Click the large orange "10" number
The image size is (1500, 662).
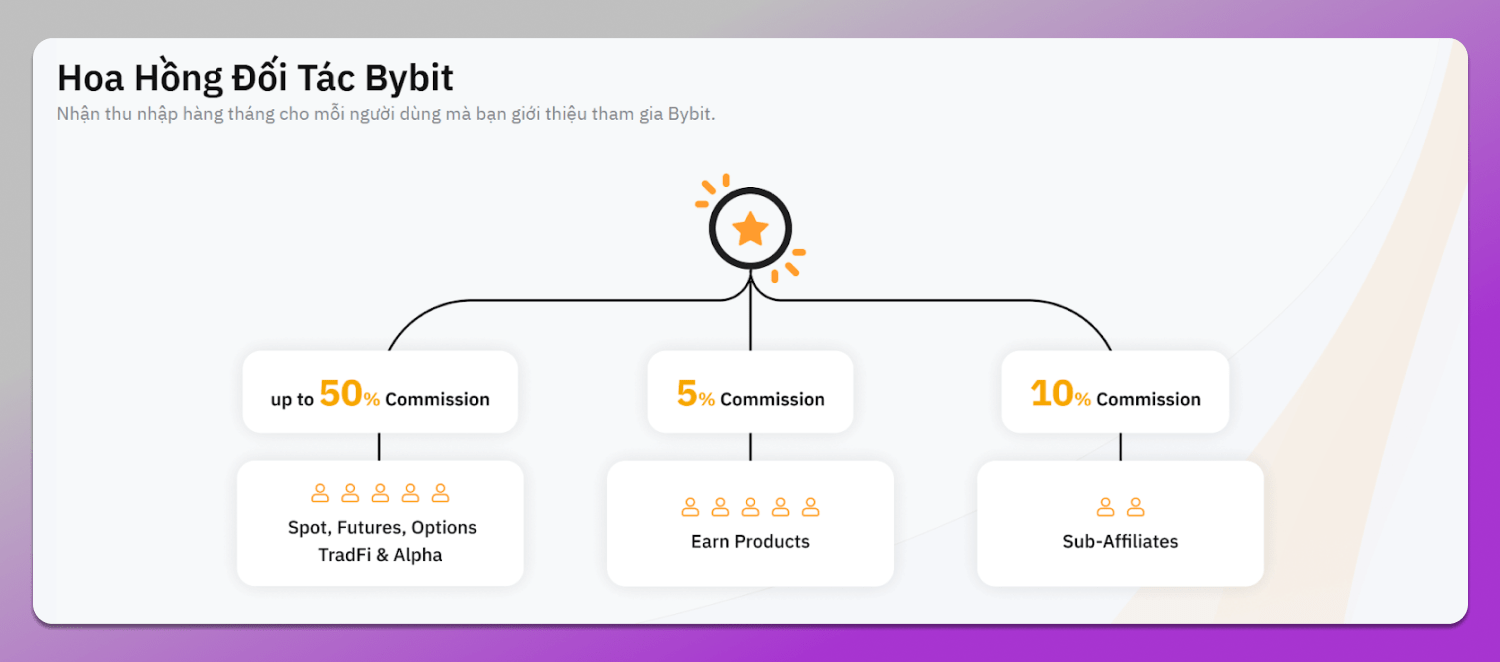(1051, 394)
